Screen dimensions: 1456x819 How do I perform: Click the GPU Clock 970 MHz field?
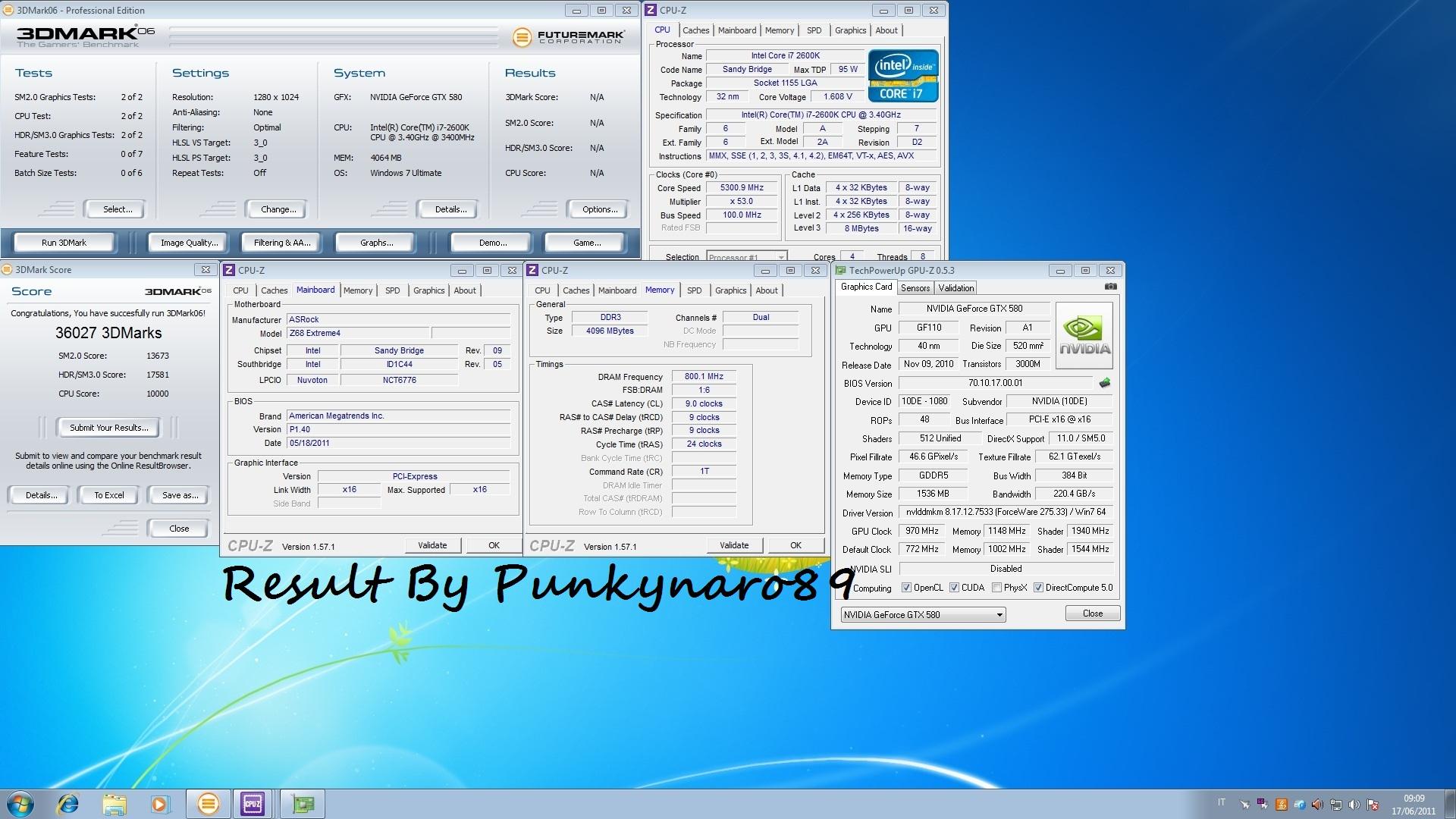(921, 531)
